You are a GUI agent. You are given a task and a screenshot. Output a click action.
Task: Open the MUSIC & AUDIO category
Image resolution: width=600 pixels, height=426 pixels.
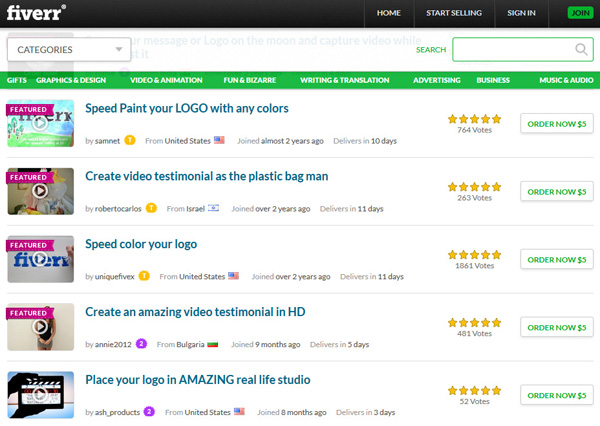tap(566, 80)
